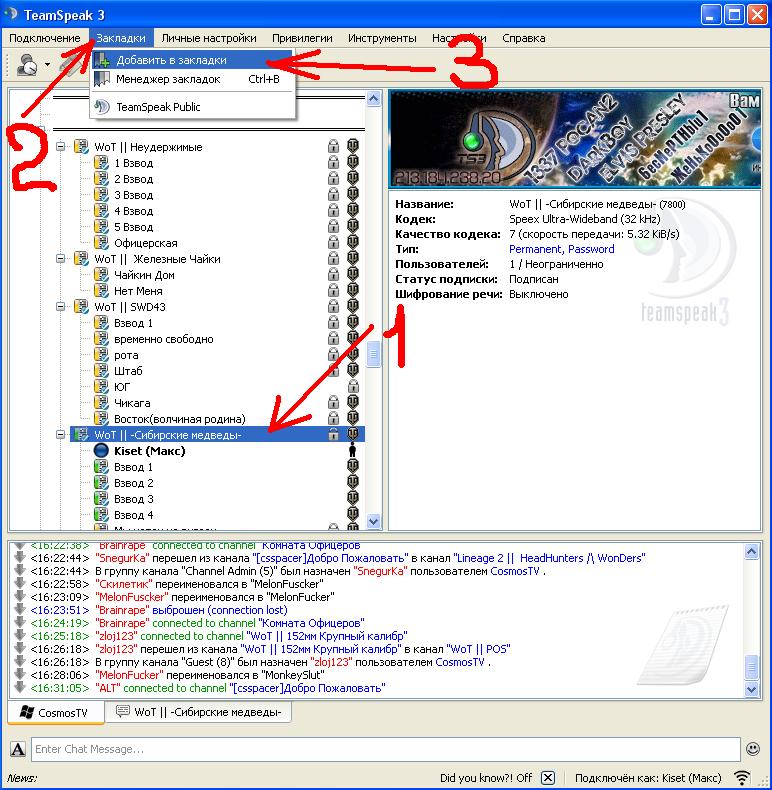Screen dimensions: 772x790
Task: Select the Офицерская channel
Action: tap(146, 243)
